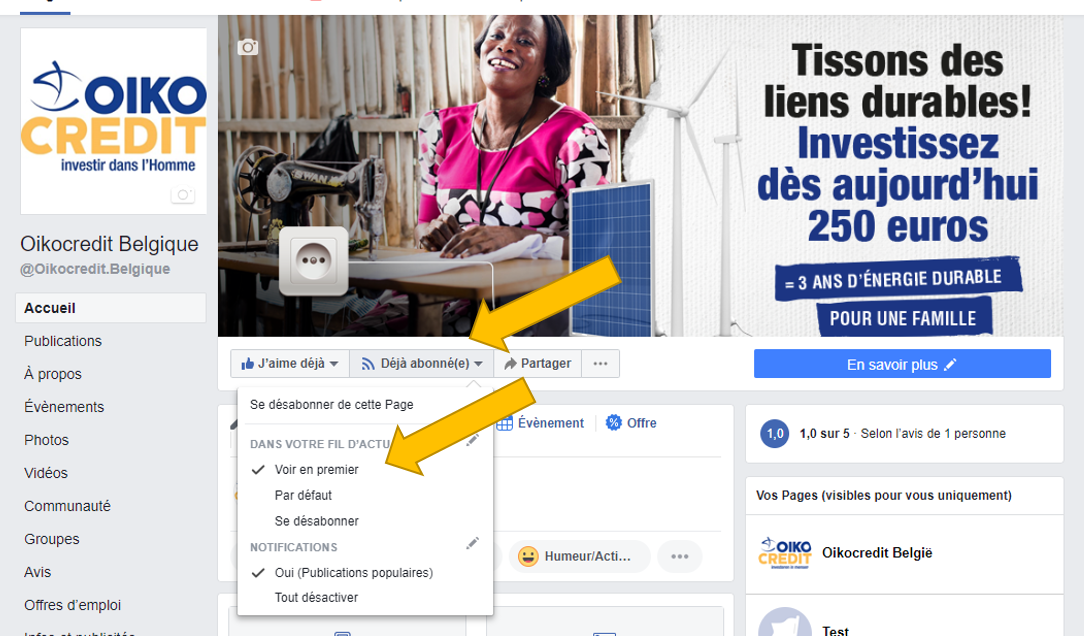Click the cover photo camera icon
The width and height of the screenshot is (1084, 636).
247,47
